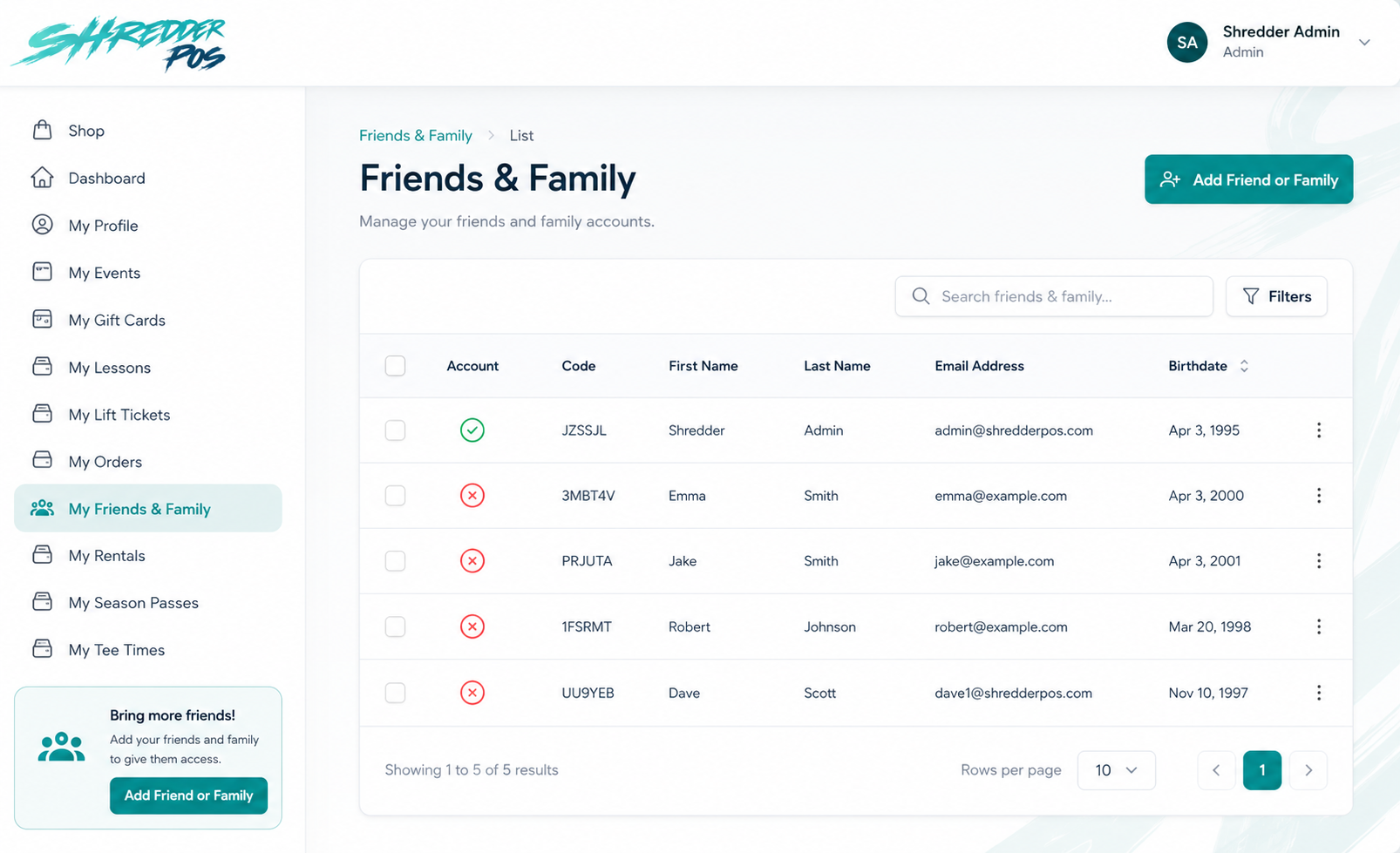This screenshot has width=1400, height=853.
Task: Click the My Profile user icon
Action: [42, 225]
